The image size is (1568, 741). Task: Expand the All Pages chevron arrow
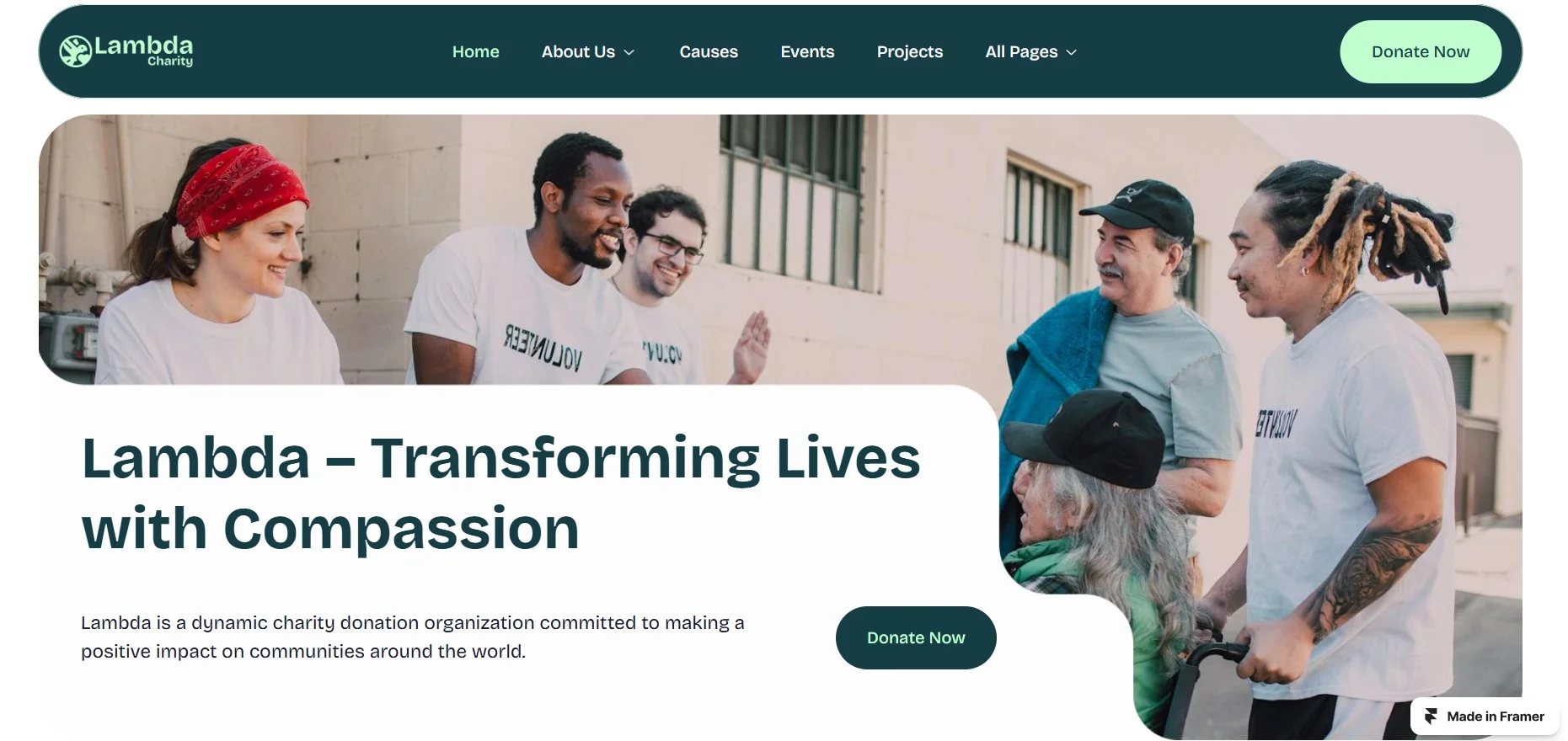(x=1071, y=52)
